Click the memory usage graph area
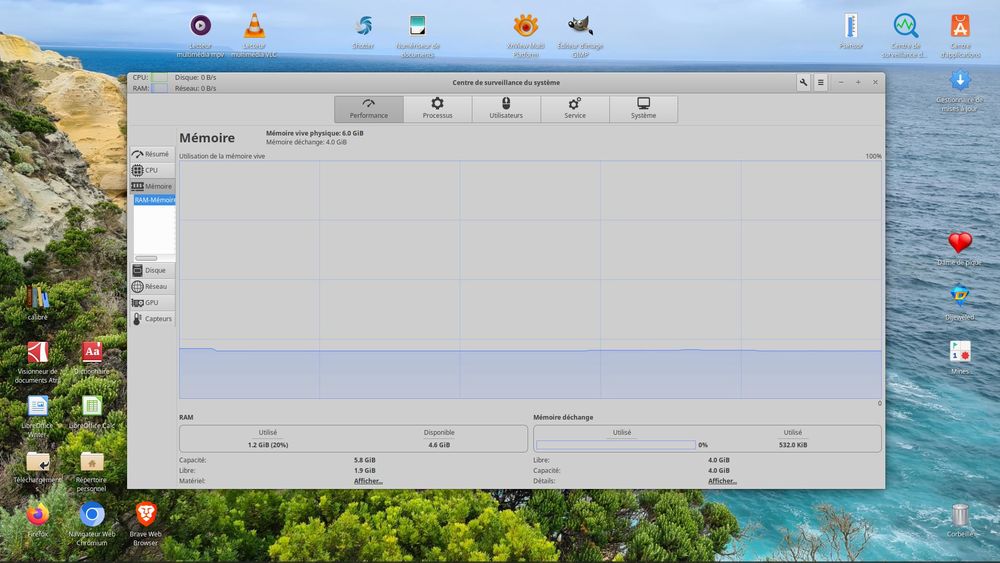The image size is (1000, 563). (531, 280)
